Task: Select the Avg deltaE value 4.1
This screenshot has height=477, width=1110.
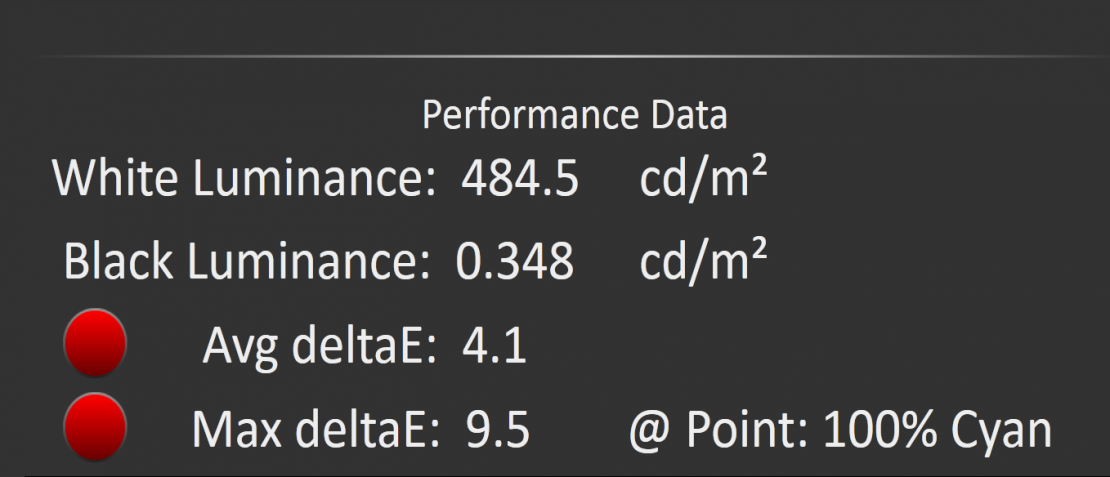Action: (x=494, y=347)
